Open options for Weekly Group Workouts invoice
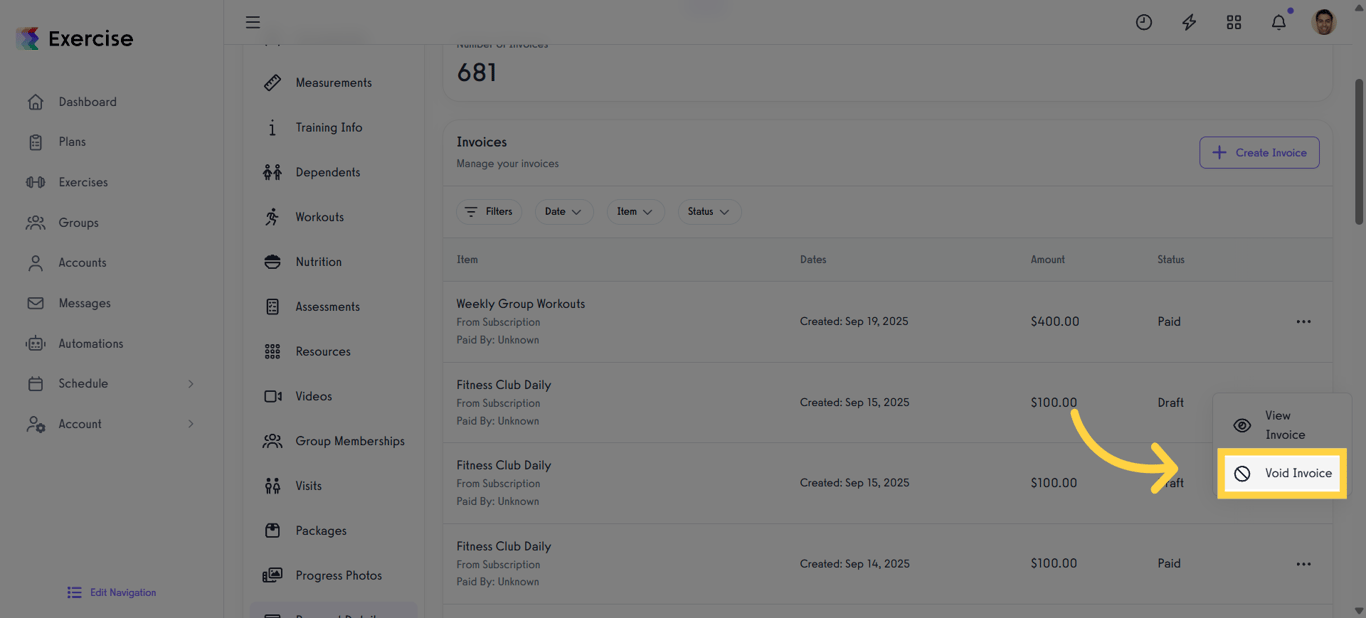Image resolution: width=1366 pixels, height=618 pixels. pyautogui.click(x=1303, y=322)
